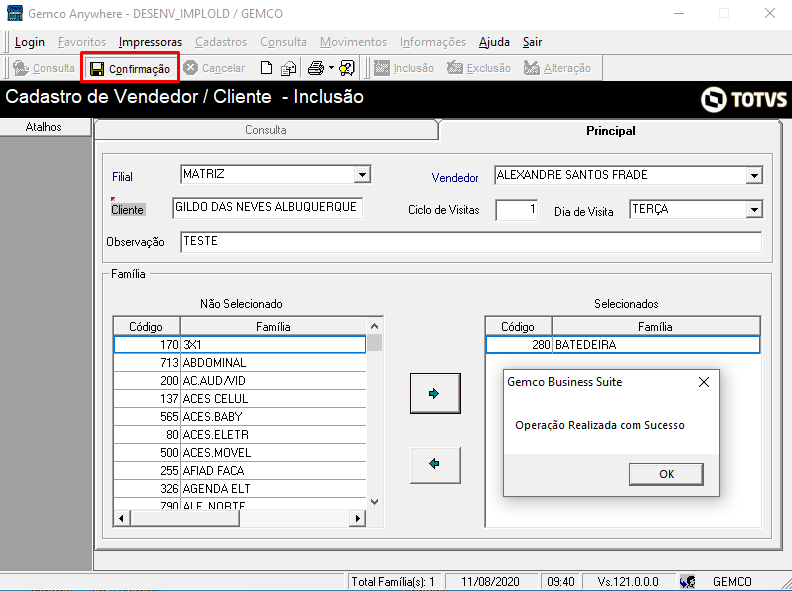Click the Total Família(s) status entry

[x=393, y=582]
